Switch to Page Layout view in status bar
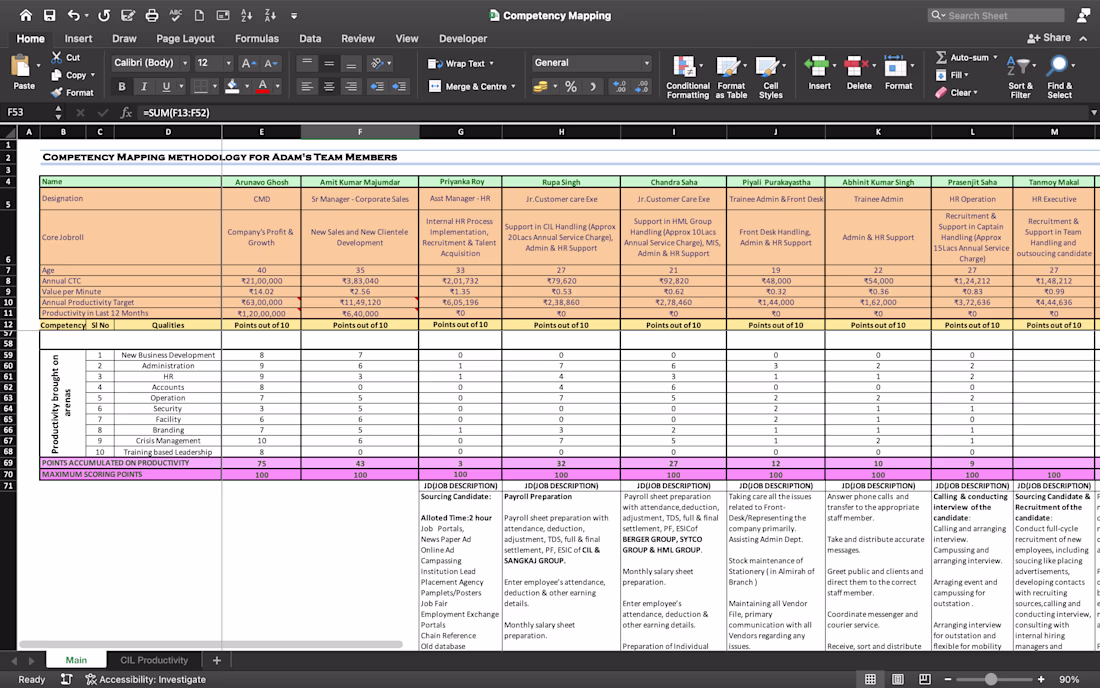The height and width of the screenshot is (688, 1100). point(897,679)
